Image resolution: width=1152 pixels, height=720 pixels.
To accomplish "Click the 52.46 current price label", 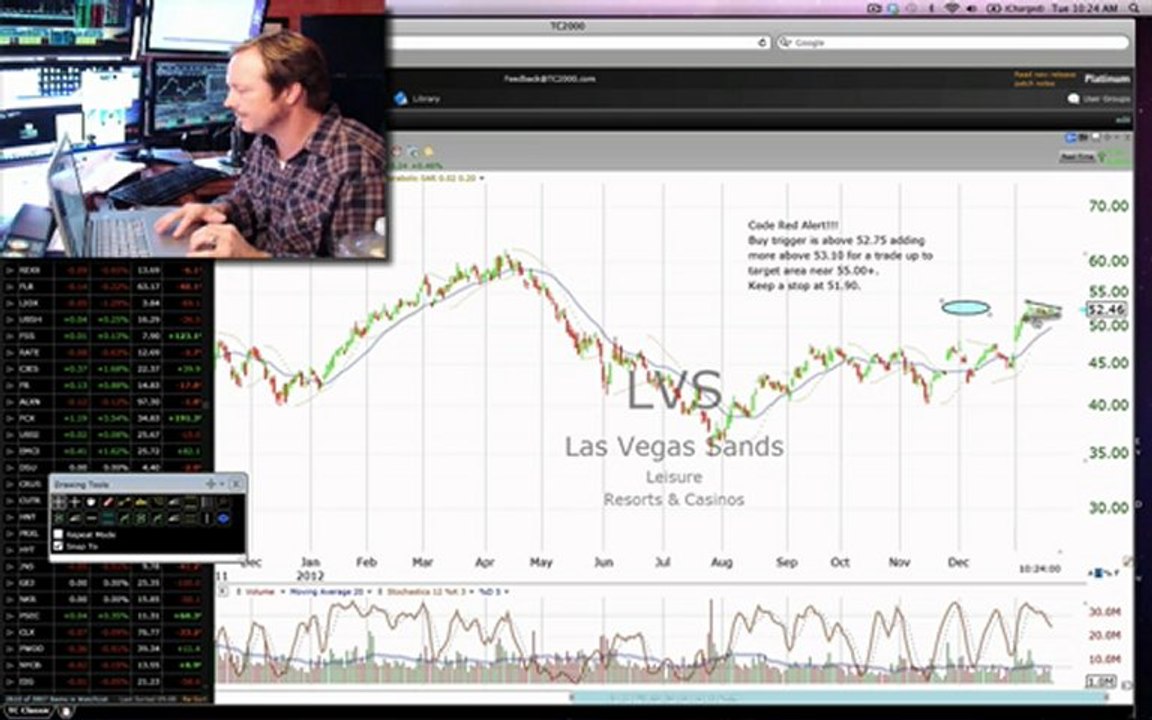I will (1106, 309).
